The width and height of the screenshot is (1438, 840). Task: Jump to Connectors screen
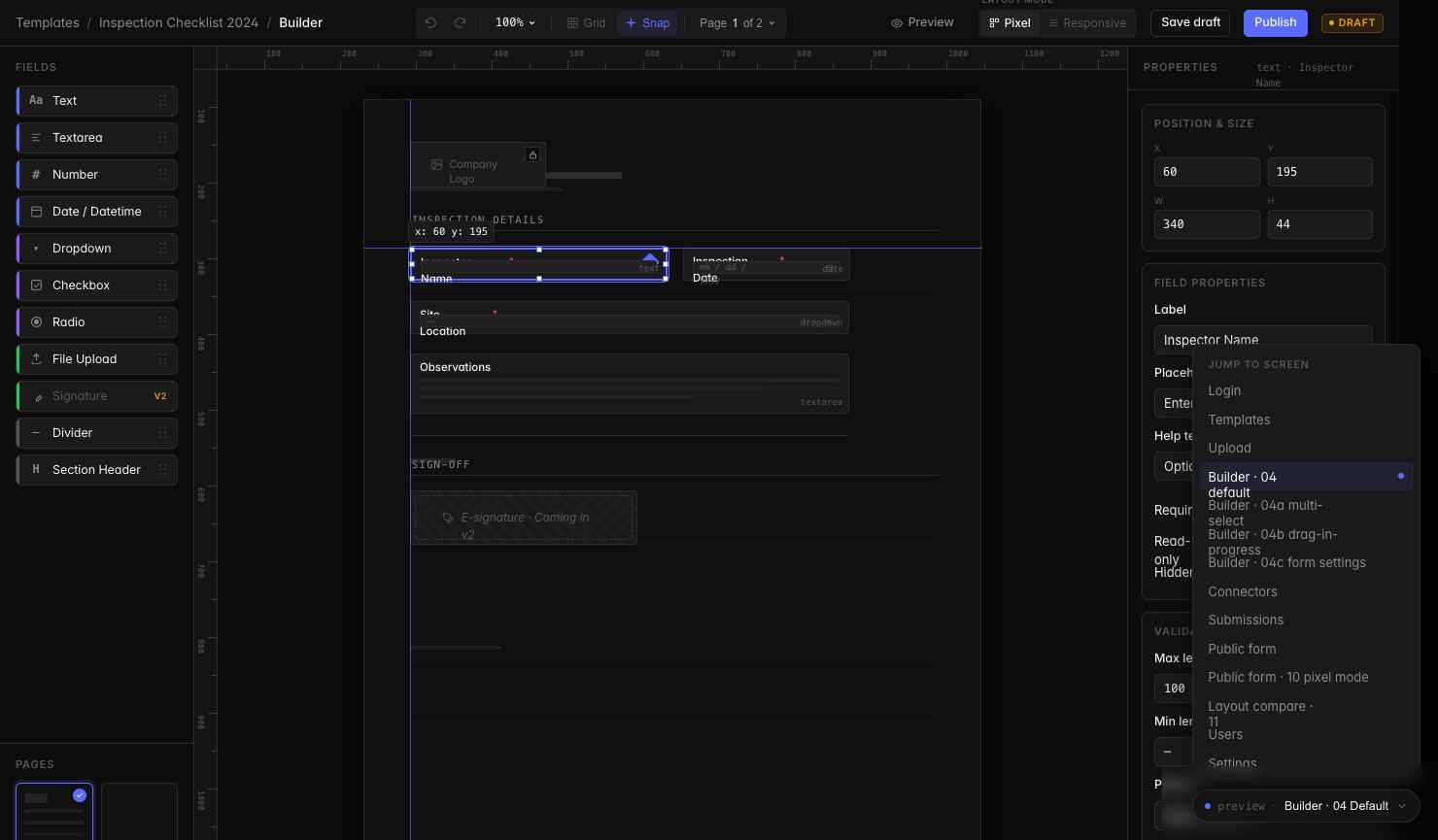[1306, 591]
